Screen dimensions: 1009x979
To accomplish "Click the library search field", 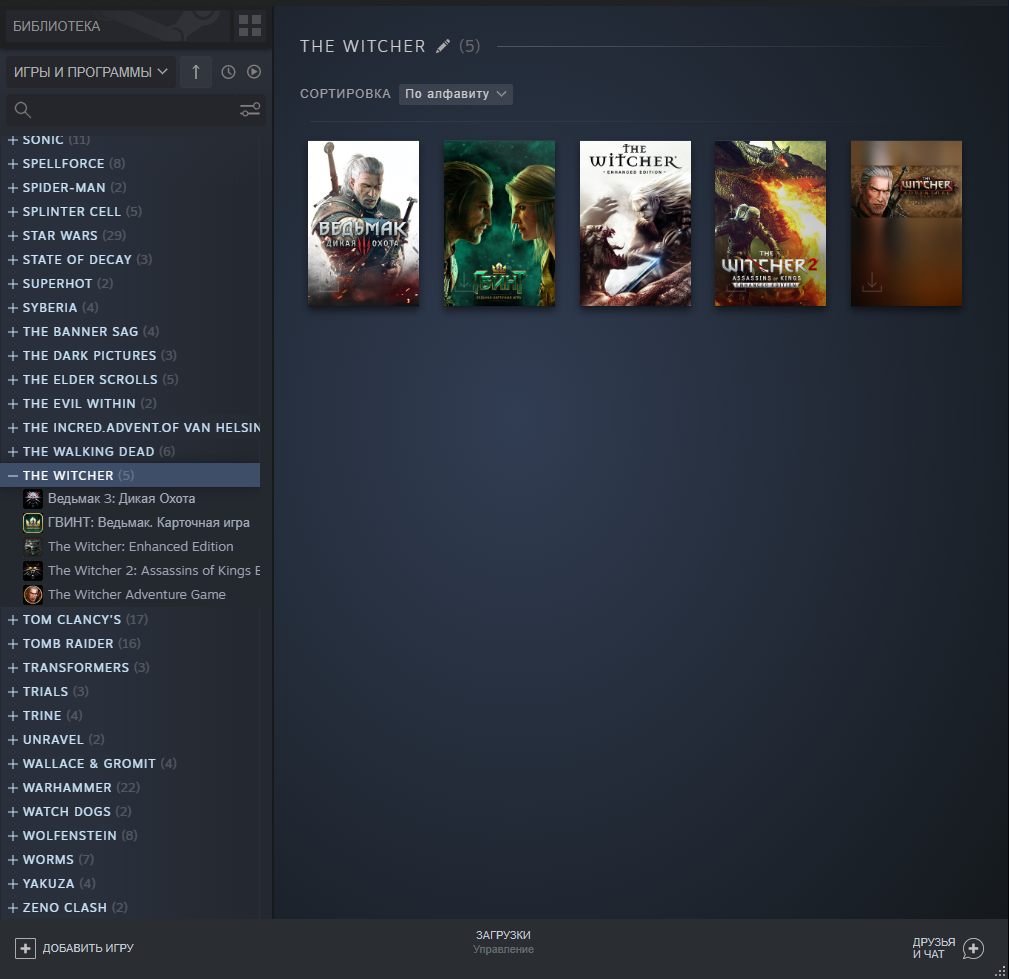I will 135,109.
